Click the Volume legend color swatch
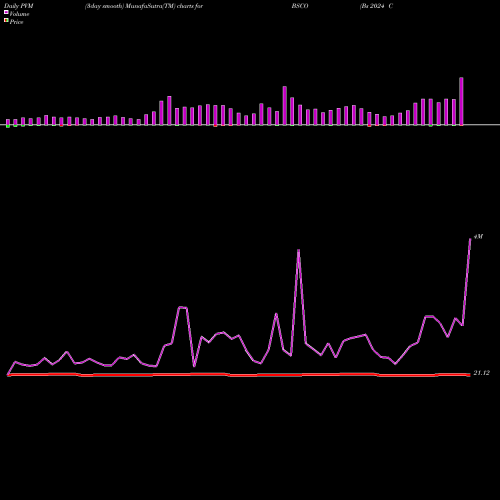500x500 pixels. (6, 12)
